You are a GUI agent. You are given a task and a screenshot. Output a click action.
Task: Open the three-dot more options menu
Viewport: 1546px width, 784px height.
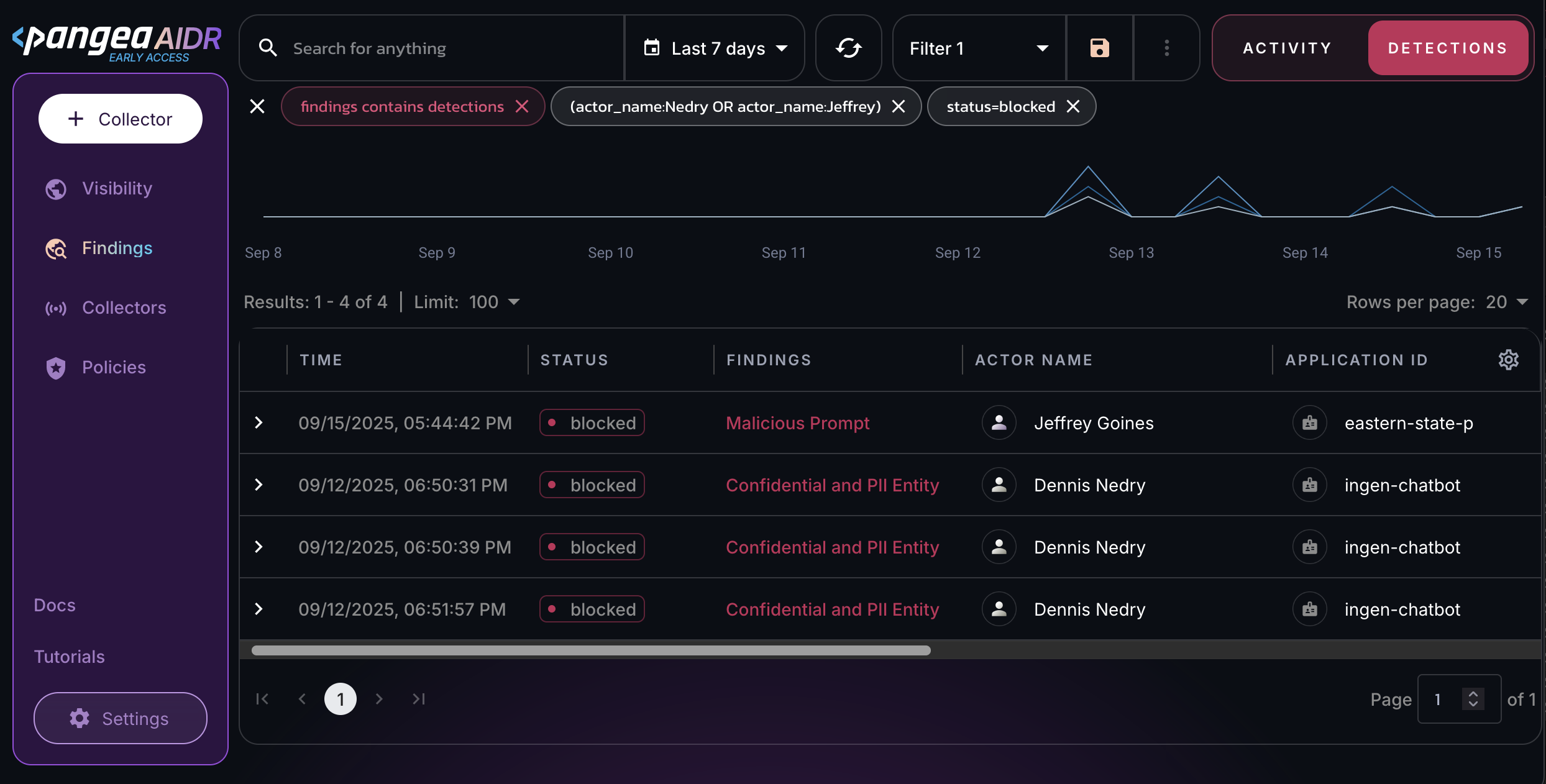(x=1166, y=48)
